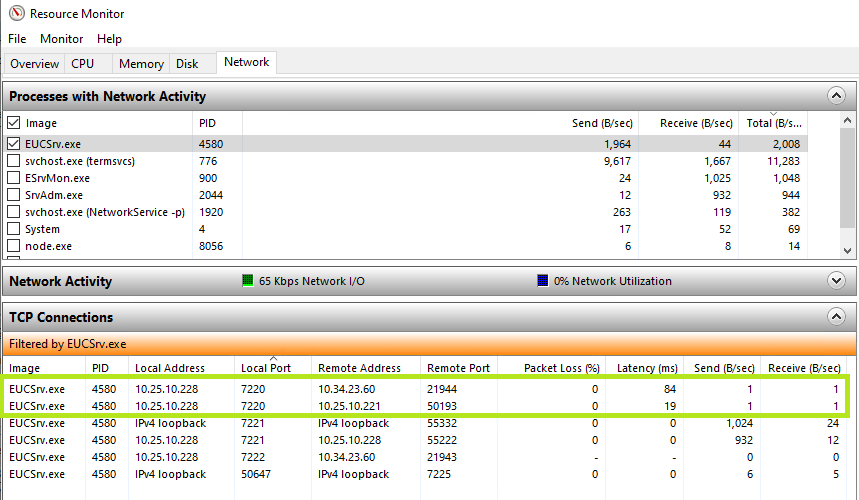Open the File menu
The height and width of the screenshot is (500, 859).
point(17,39)
